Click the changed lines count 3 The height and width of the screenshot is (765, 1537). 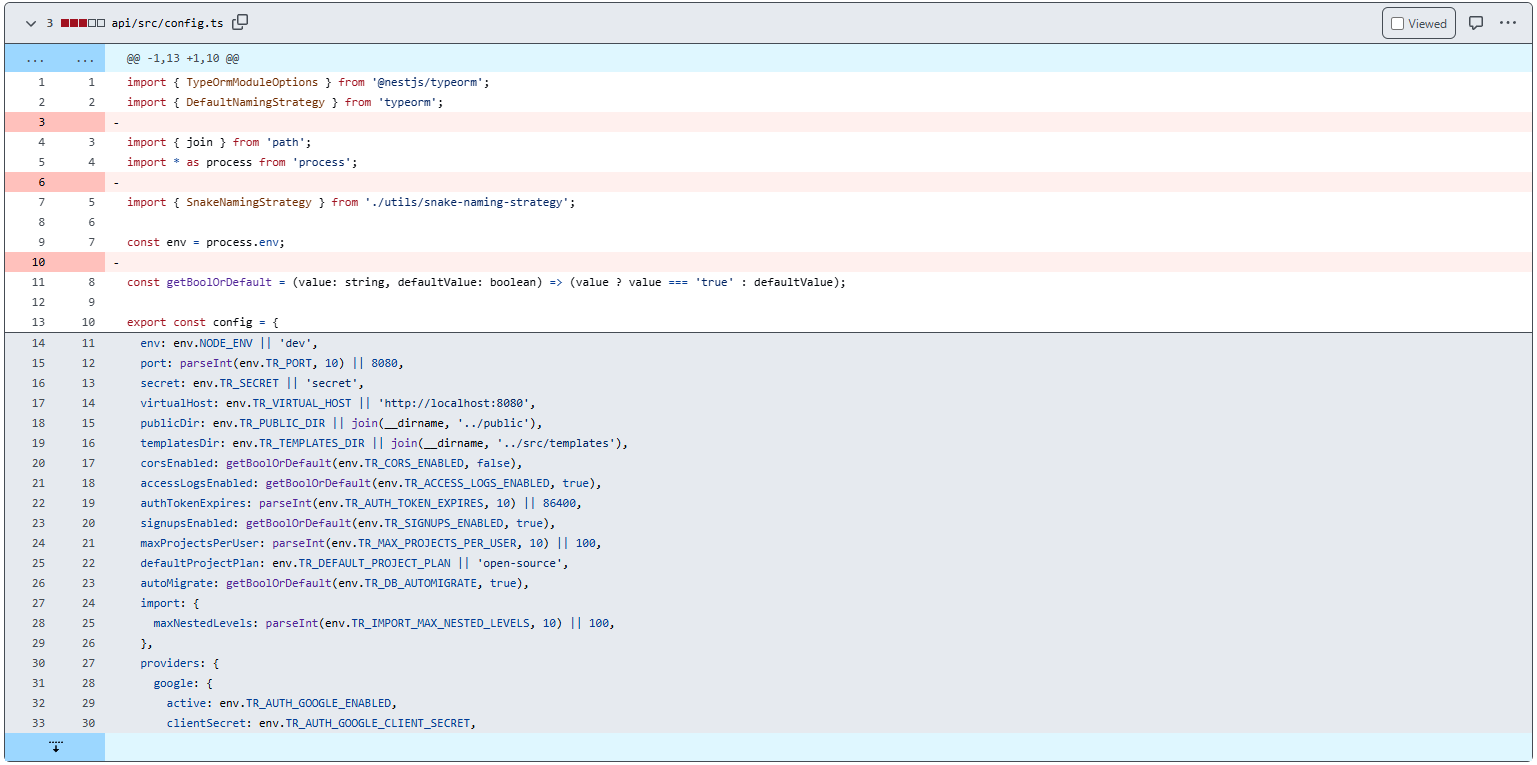click(49, 23)
